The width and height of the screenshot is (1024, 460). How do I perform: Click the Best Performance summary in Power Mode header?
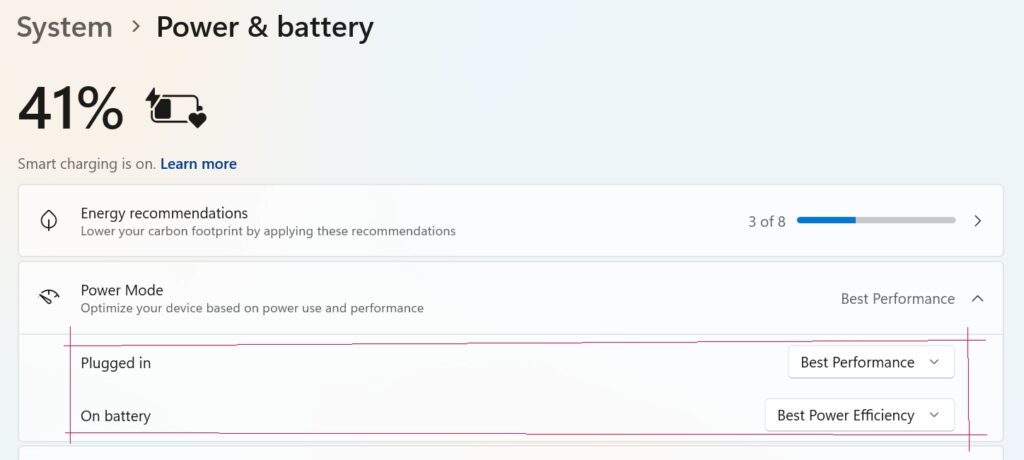tap(897, 298)
